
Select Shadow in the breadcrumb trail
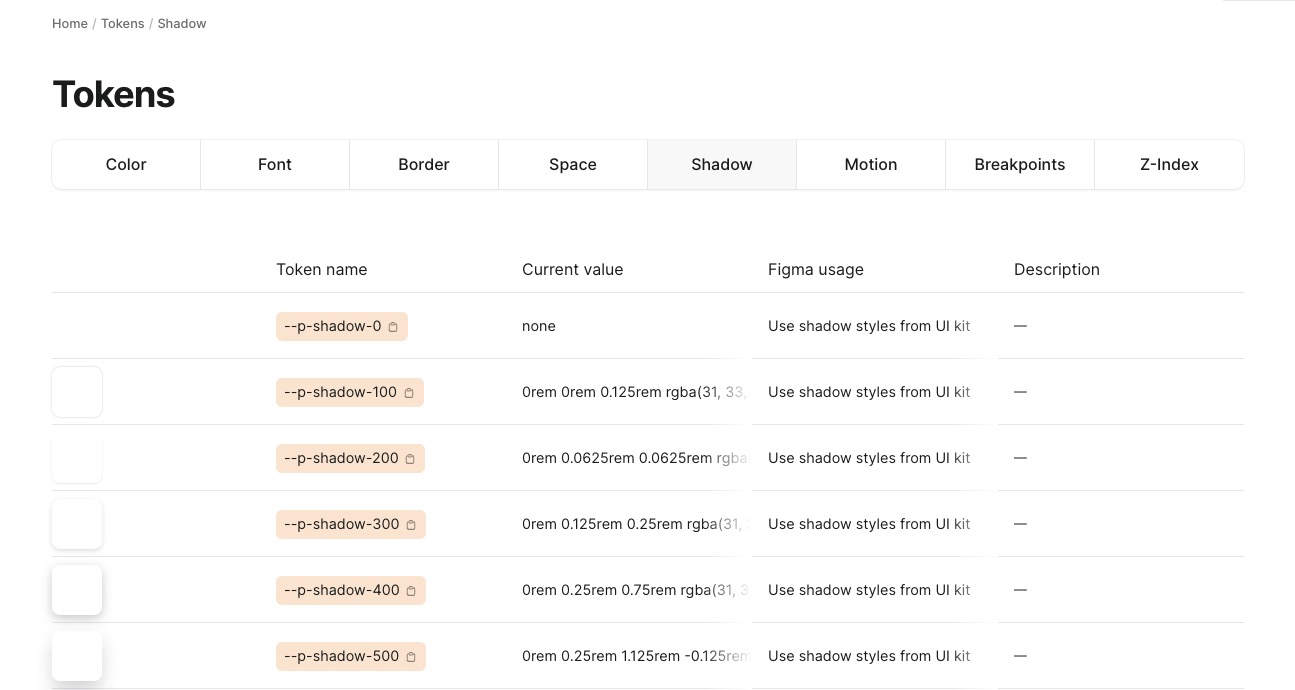coord(181,23)
